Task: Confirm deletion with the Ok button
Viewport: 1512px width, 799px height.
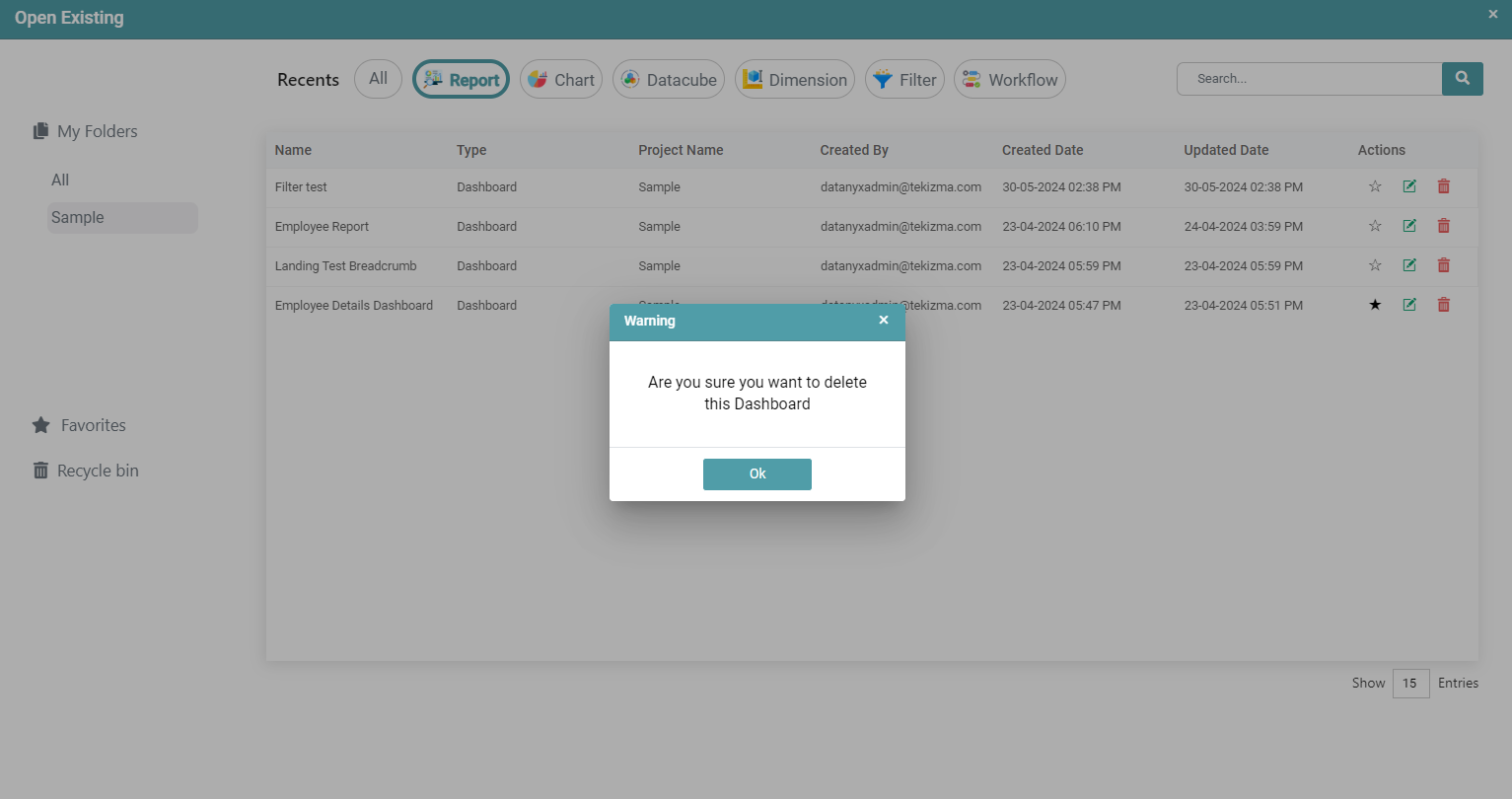Action: point(756,474)
